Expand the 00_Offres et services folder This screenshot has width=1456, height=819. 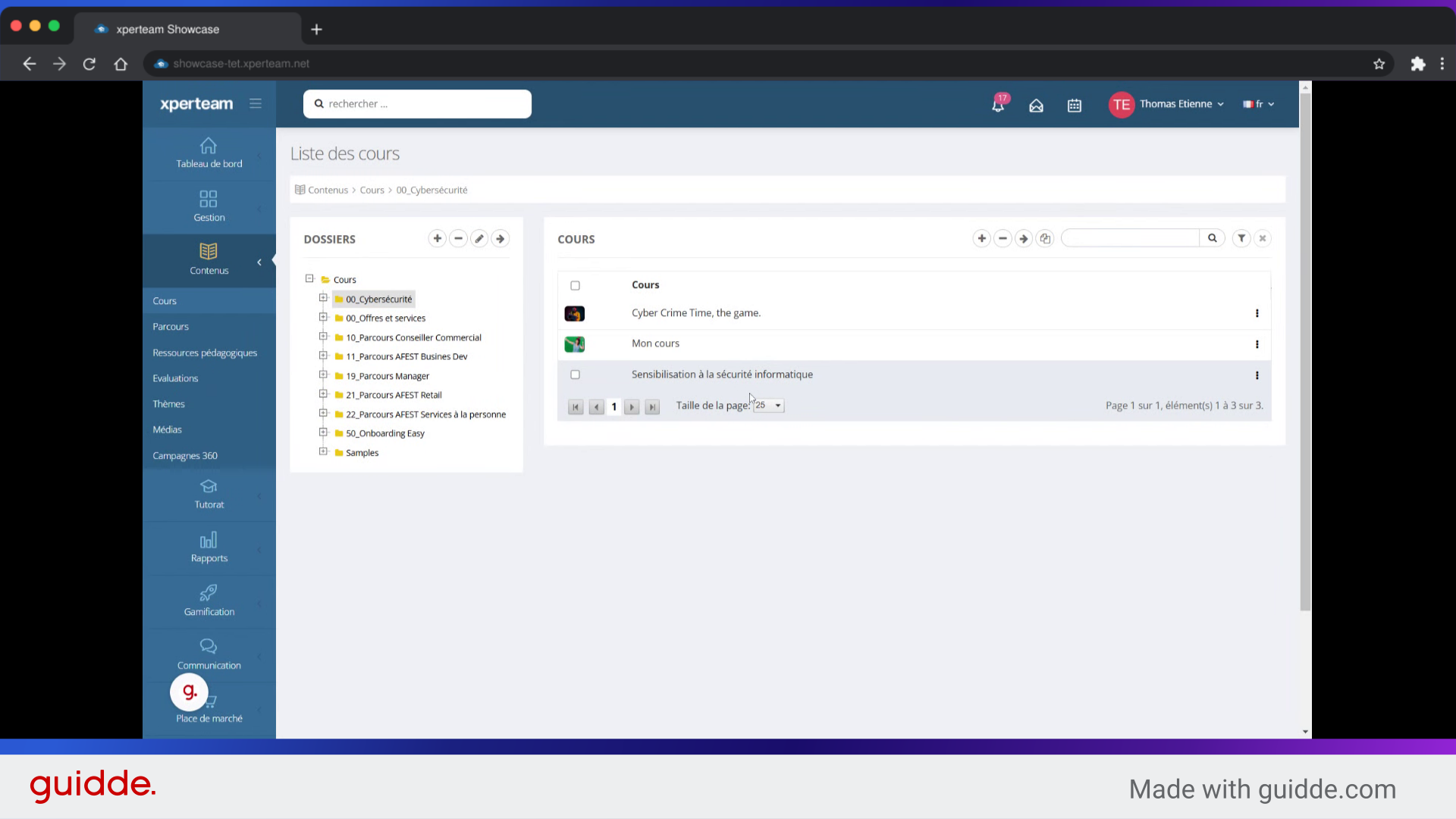click(323, 318)
